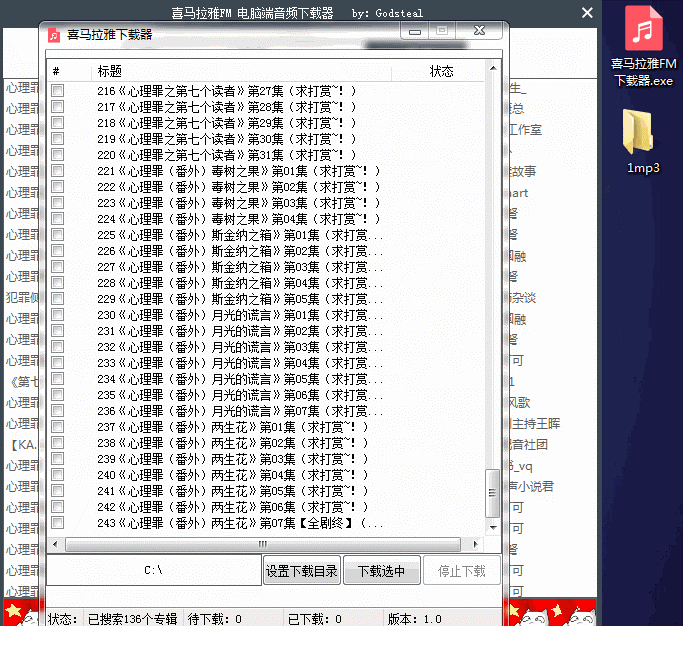Minimize the 喜马拉雅下载器 window
Screen dimensions: 683x649
click(415, 31)
